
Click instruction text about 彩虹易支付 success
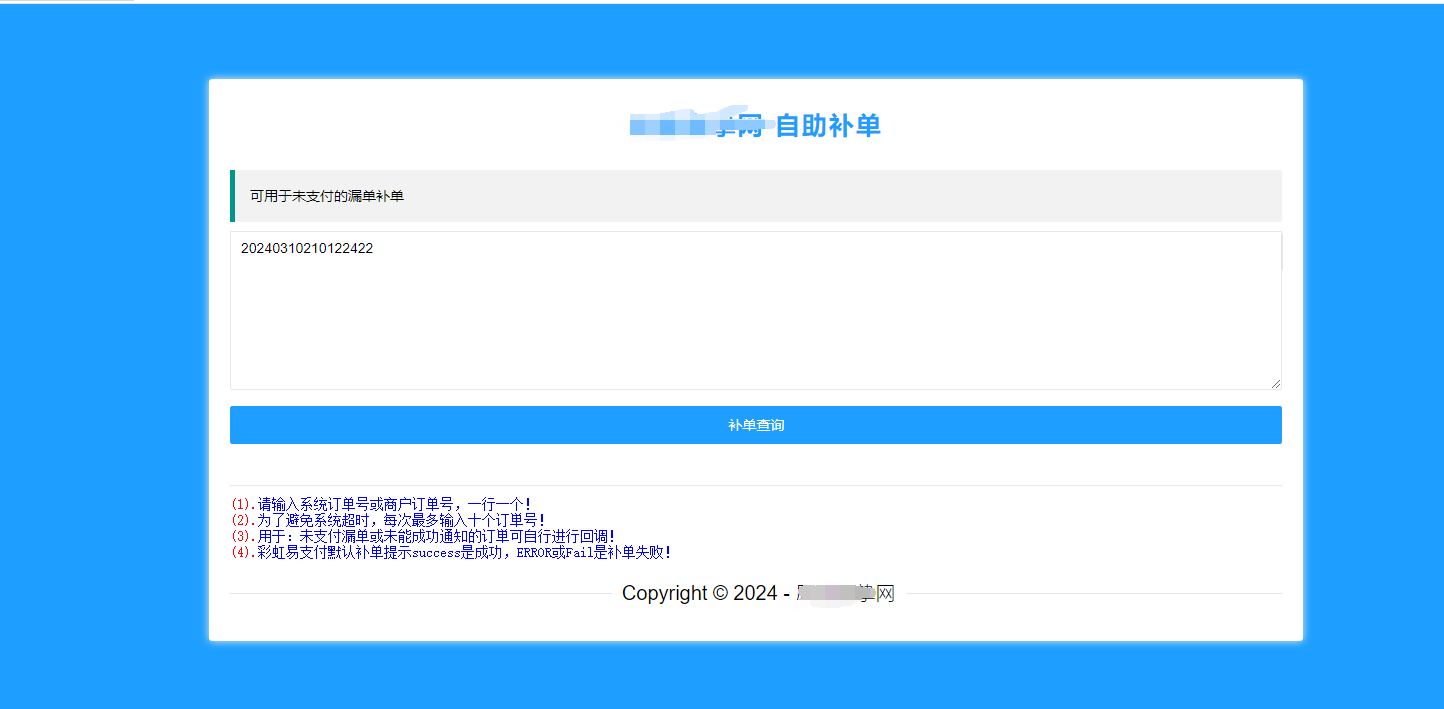click(460, 553)
